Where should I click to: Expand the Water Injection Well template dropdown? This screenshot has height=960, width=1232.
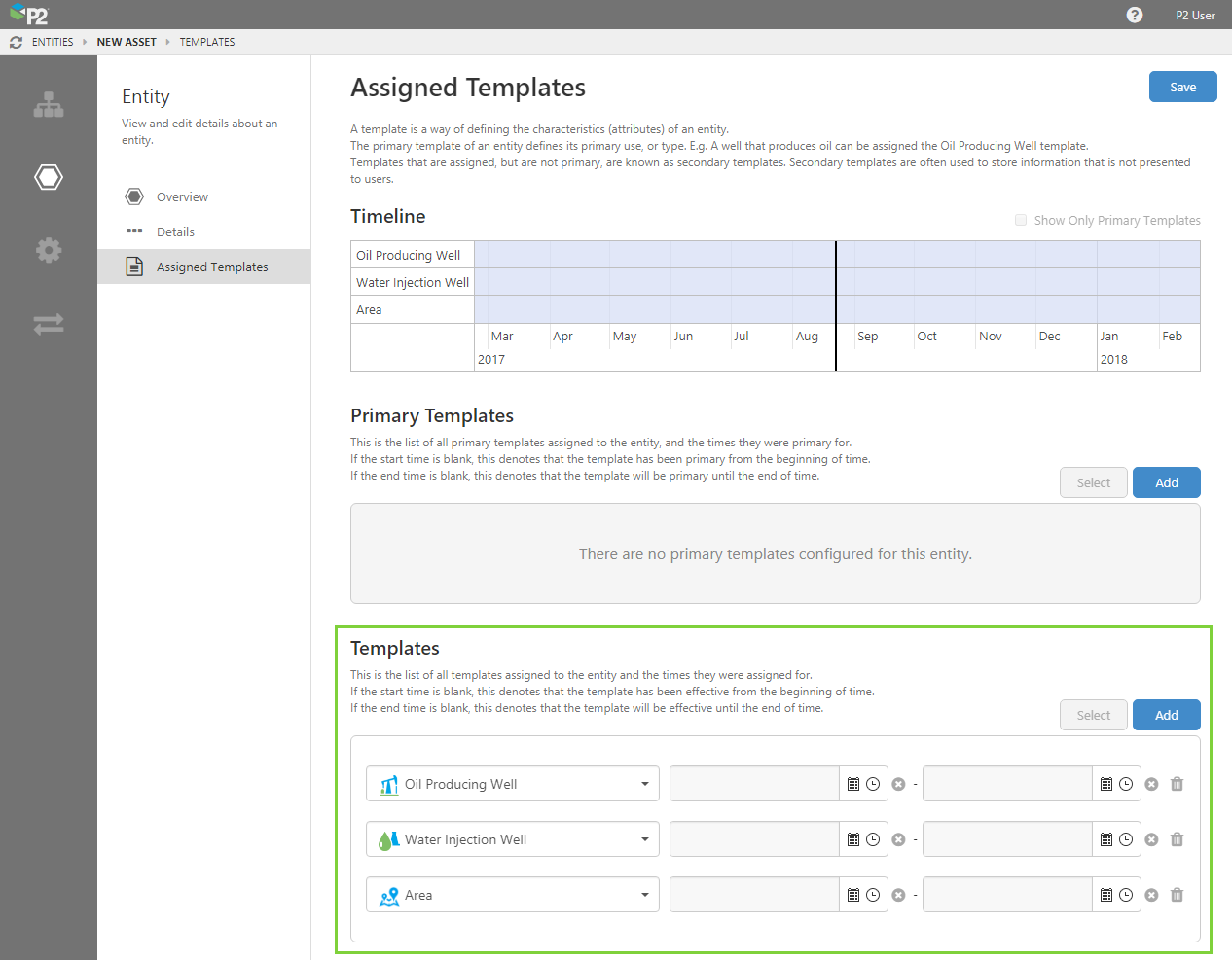(644, 839)
